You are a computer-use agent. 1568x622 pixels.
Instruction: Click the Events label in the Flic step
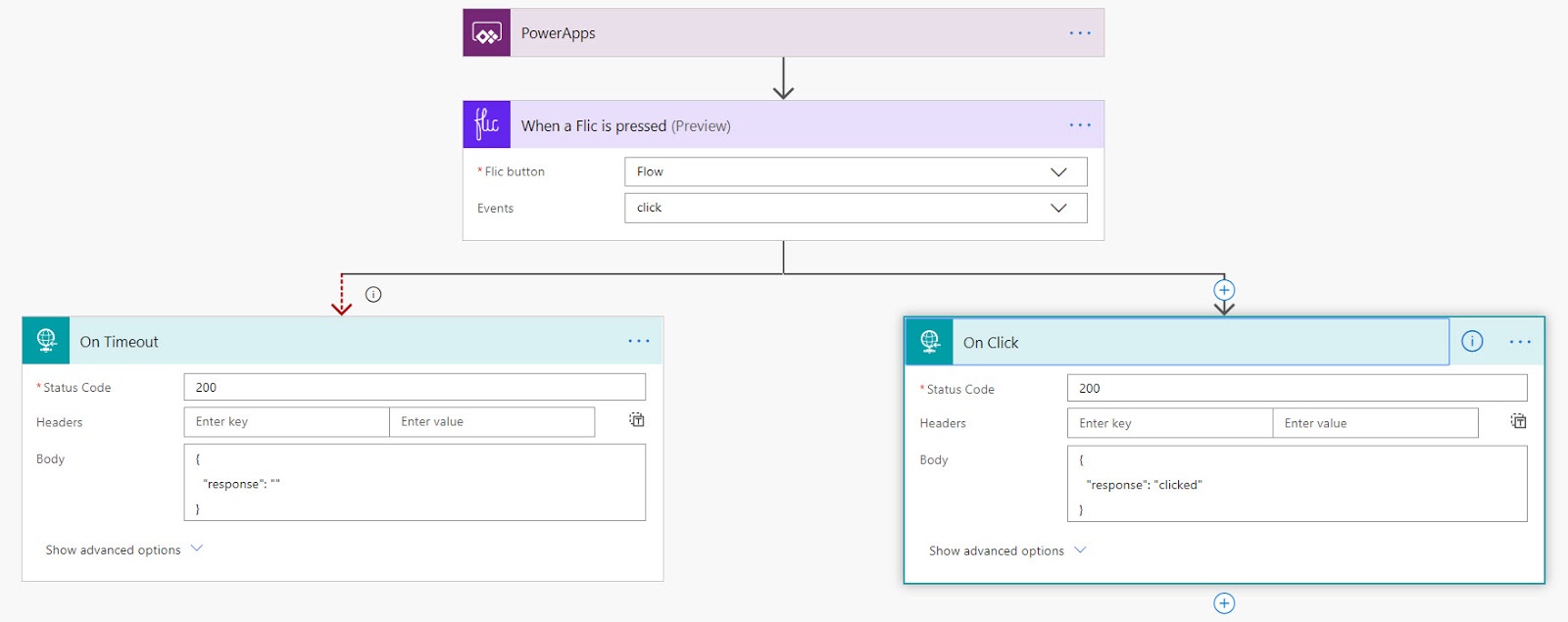[495, 209]
